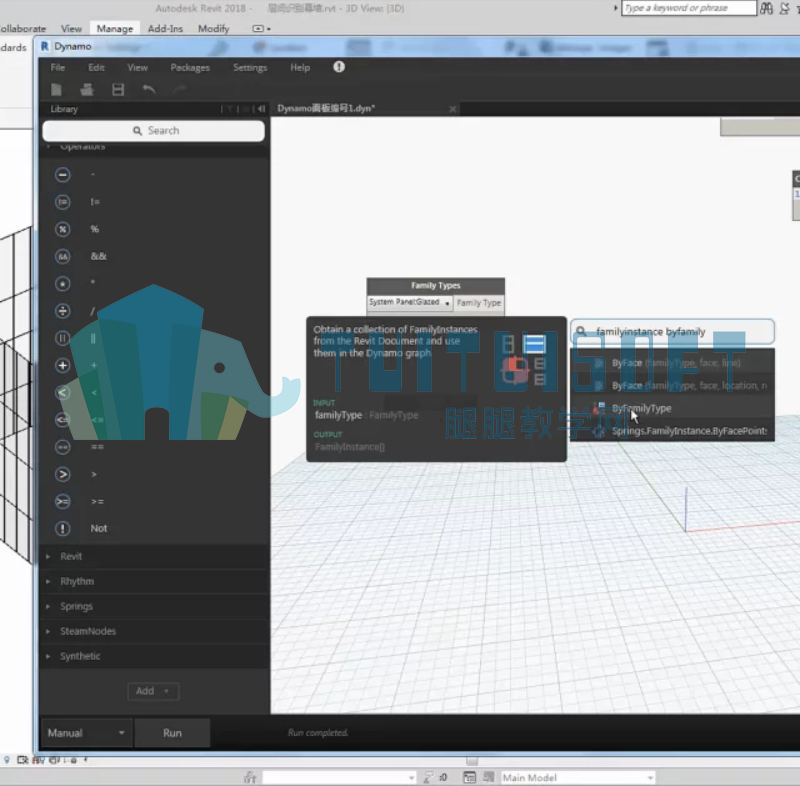Click the Undo arrow in Dynamo toolbar

click(x=149, y=90)
